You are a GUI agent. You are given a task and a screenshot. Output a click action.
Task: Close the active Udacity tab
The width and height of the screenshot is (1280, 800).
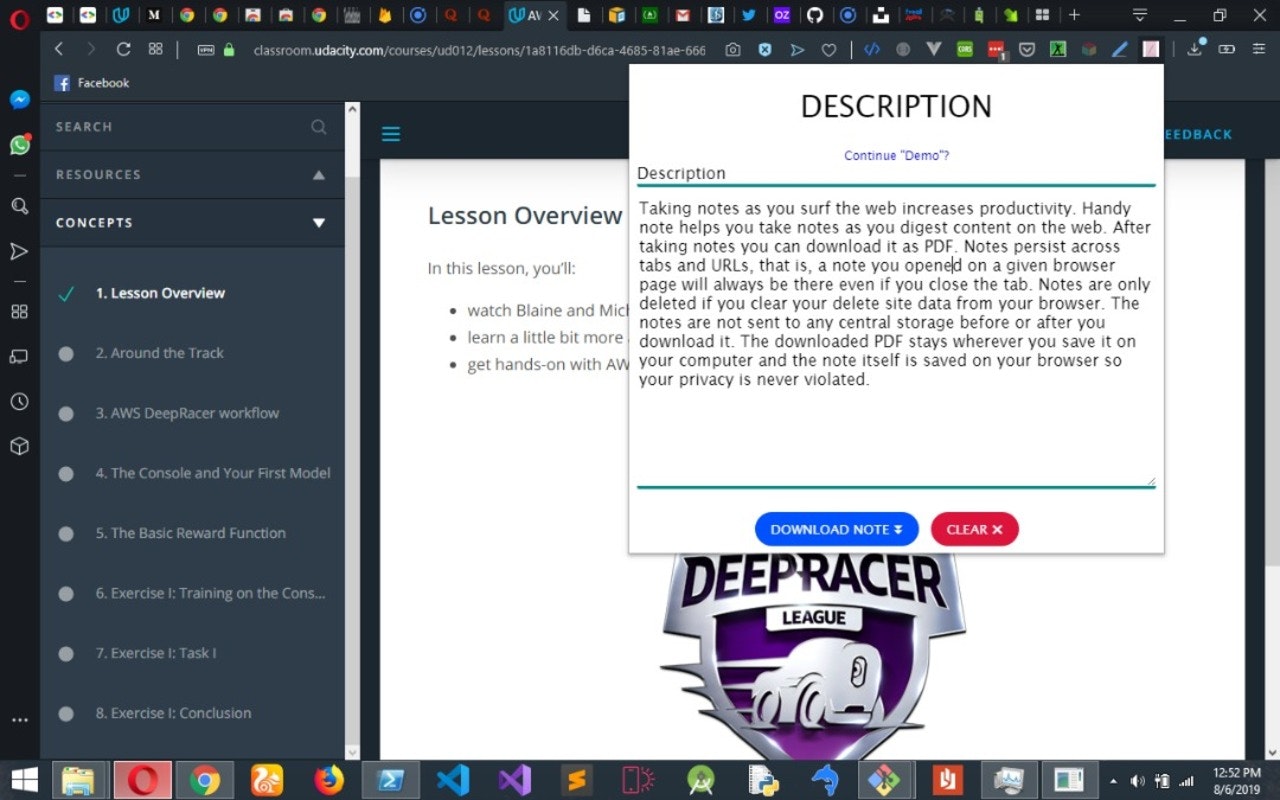click(553, 16)
